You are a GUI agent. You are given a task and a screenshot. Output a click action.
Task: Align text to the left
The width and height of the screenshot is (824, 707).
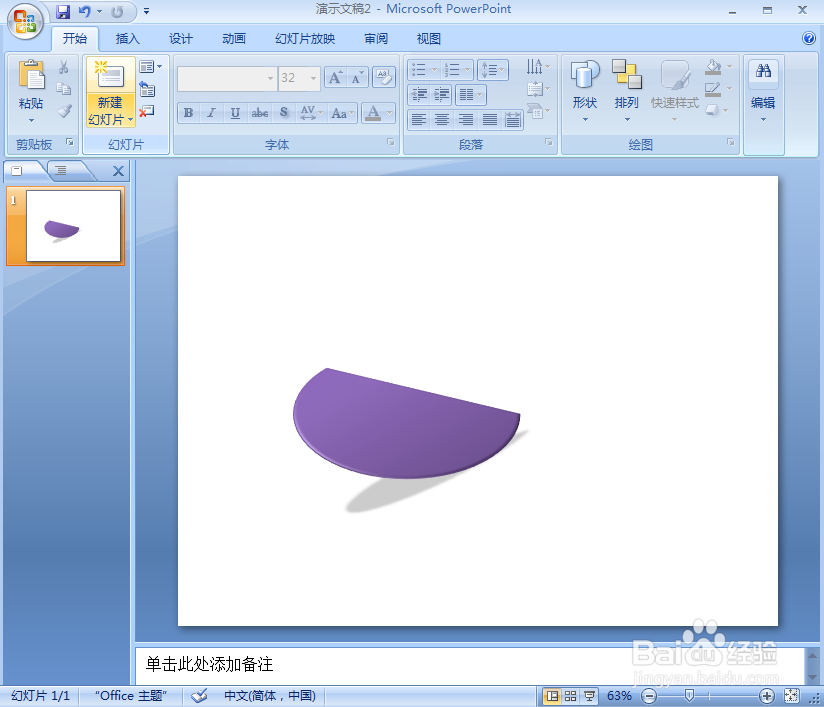pyautogui.click(x=419, y=120)
